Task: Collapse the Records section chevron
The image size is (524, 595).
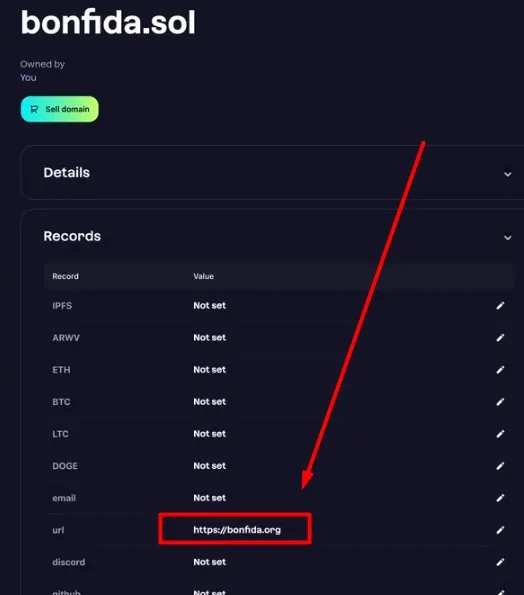Action: pyautogui.click(x=507, y=238)
